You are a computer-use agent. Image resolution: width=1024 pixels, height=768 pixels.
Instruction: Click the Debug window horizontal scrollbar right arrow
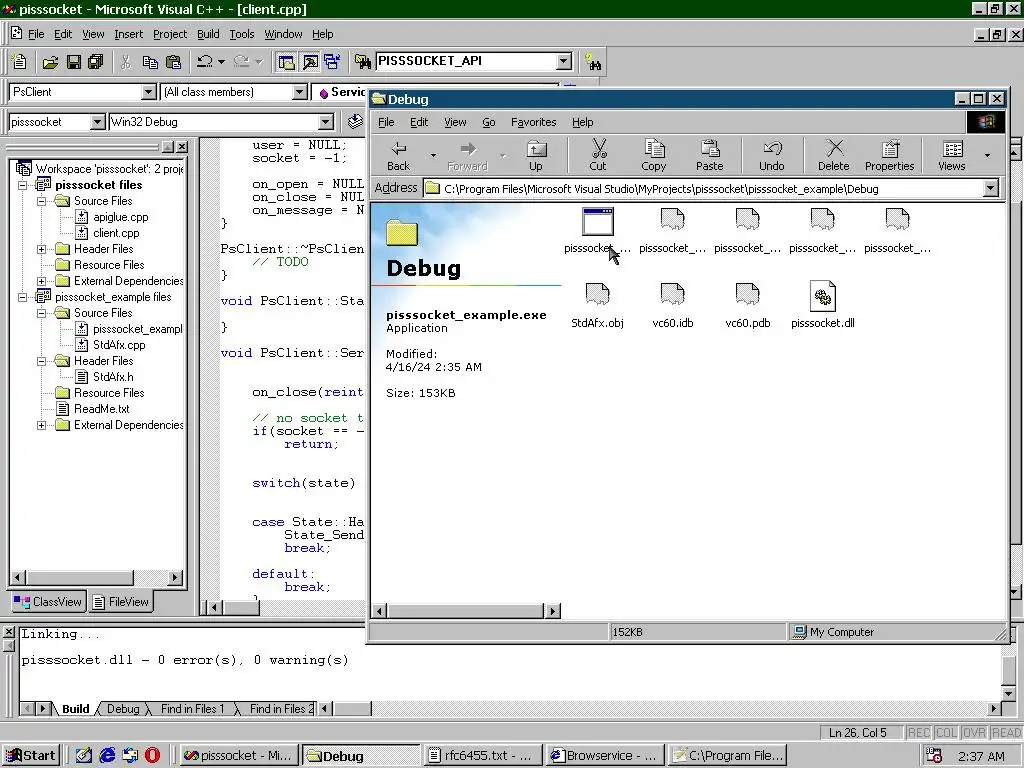[x=552, y=611]
